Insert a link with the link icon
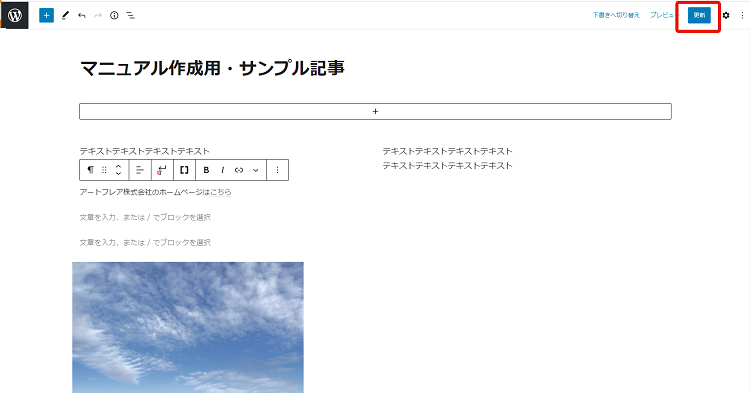Screen dimensions: 750x393 pyautogui.click(x=239, y=170)
